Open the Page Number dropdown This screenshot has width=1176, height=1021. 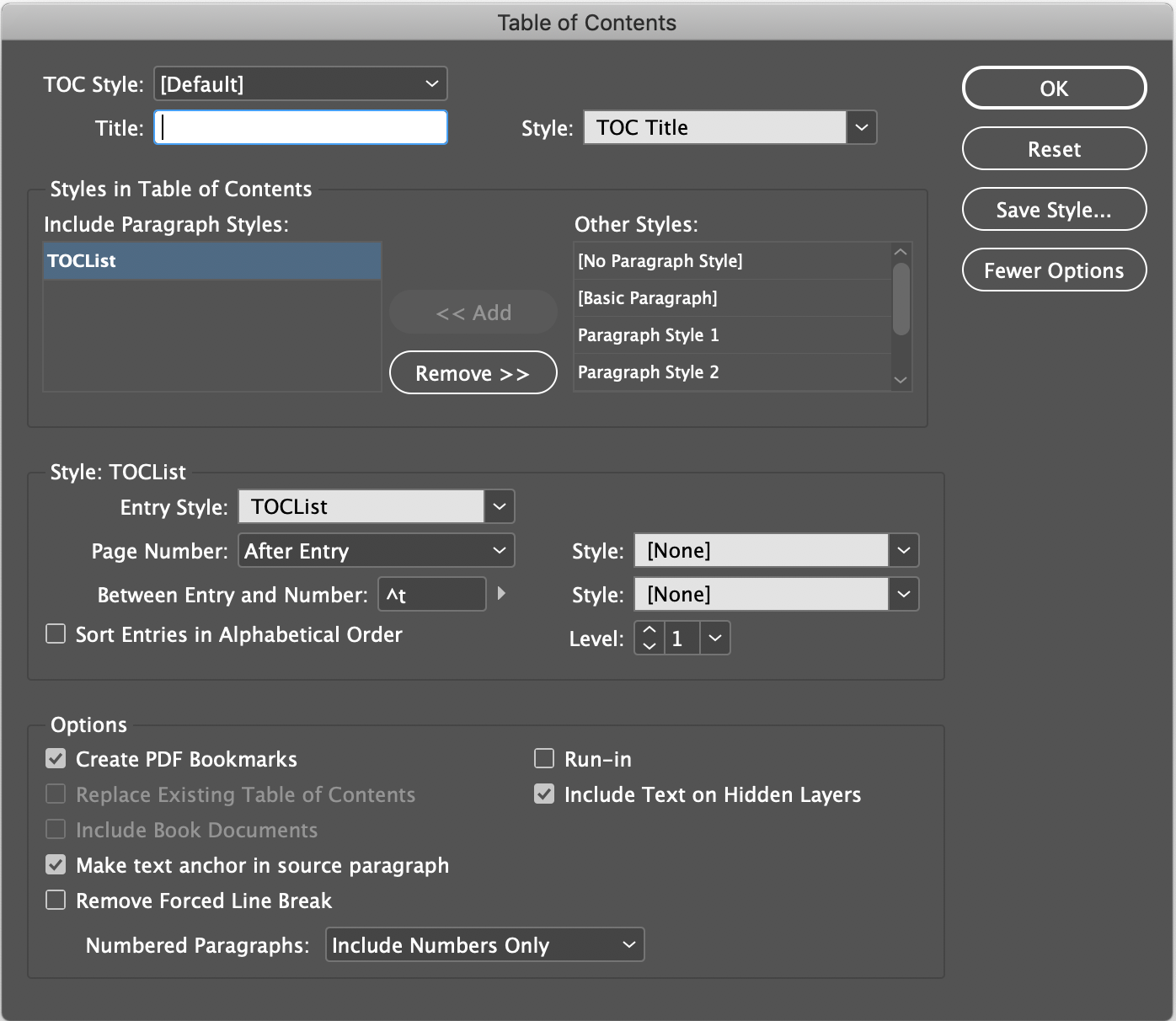(377, 551)
